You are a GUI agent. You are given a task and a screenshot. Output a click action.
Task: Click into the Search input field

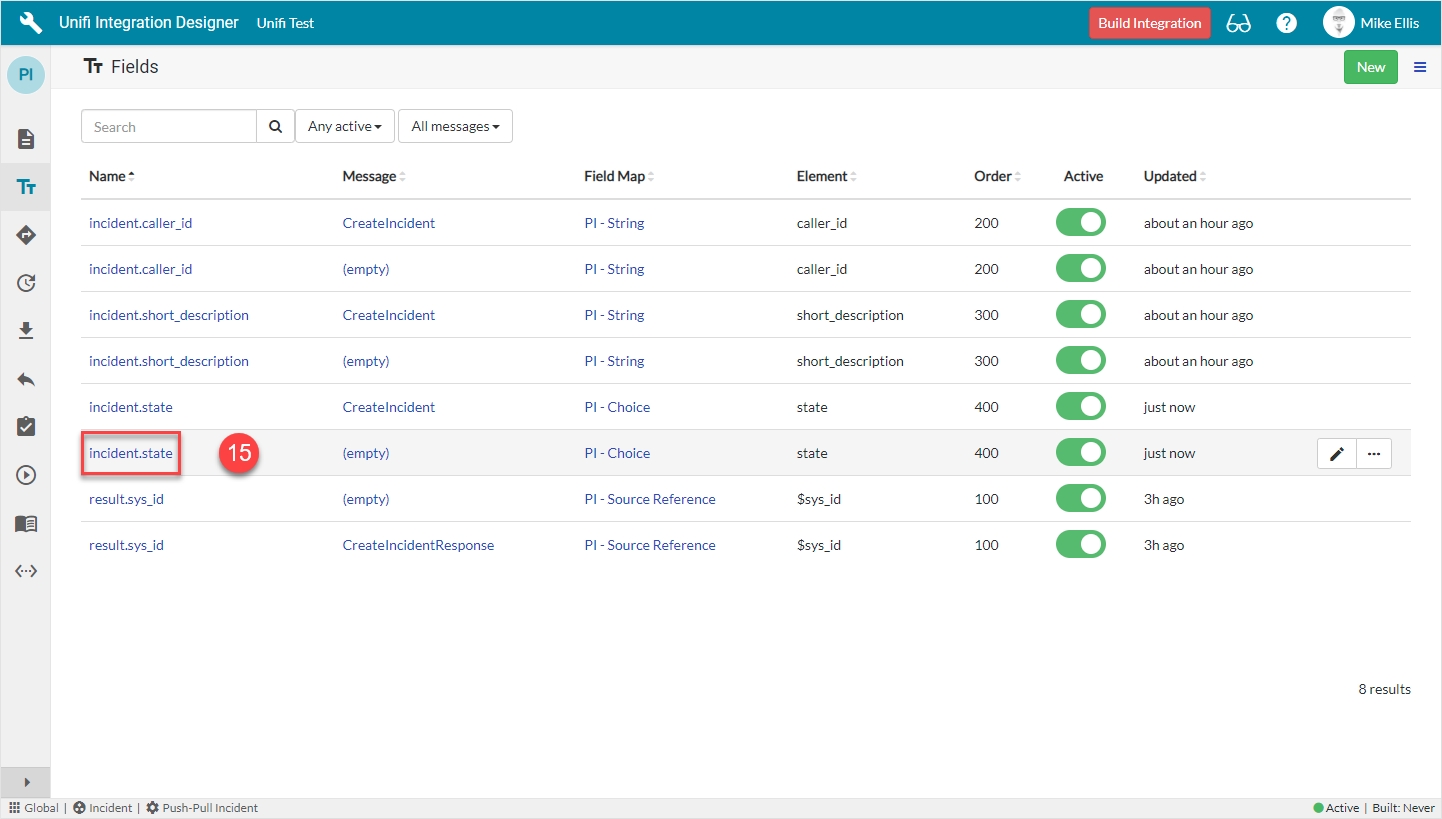[169, 127]
